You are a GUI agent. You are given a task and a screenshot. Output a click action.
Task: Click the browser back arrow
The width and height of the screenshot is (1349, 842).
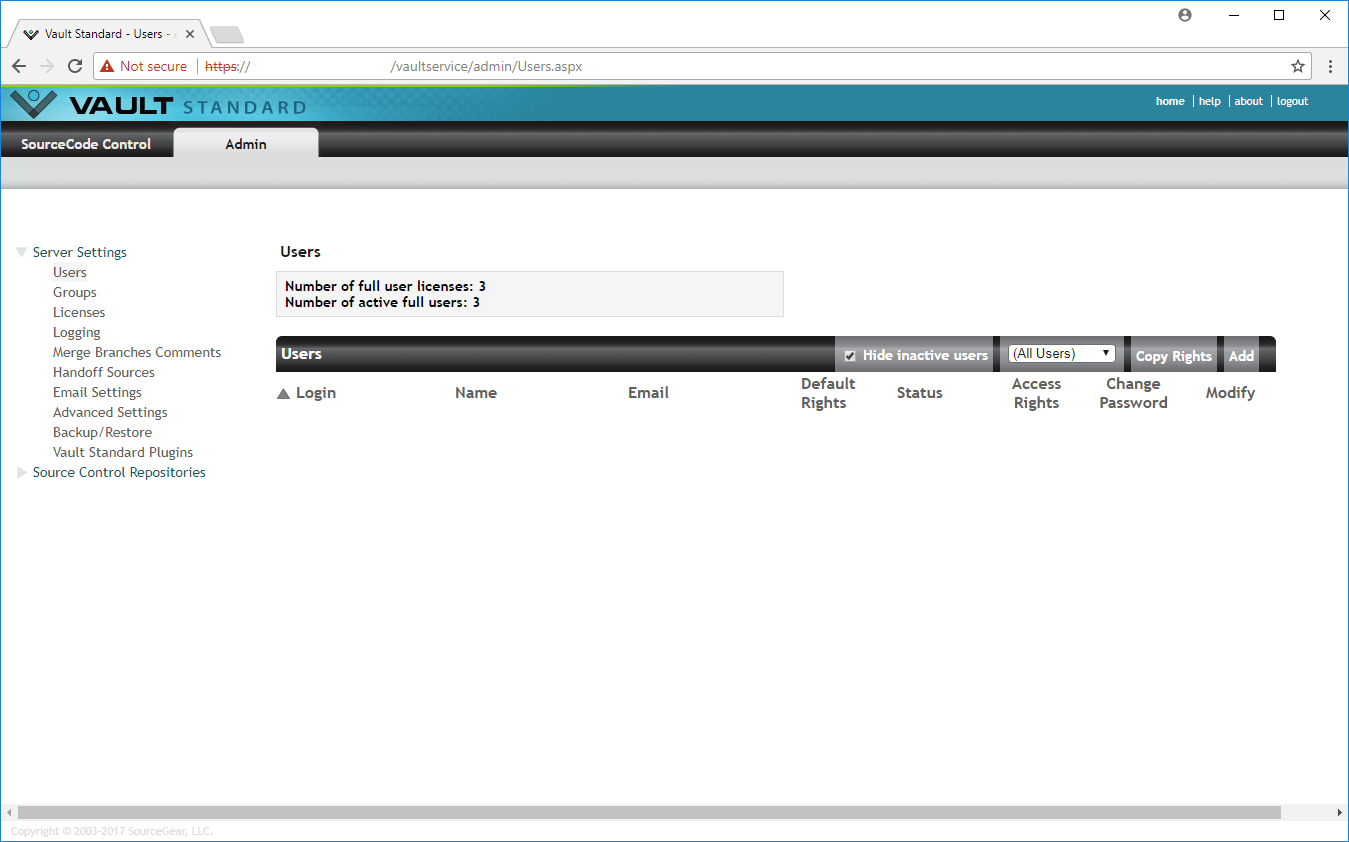[19, 66]
